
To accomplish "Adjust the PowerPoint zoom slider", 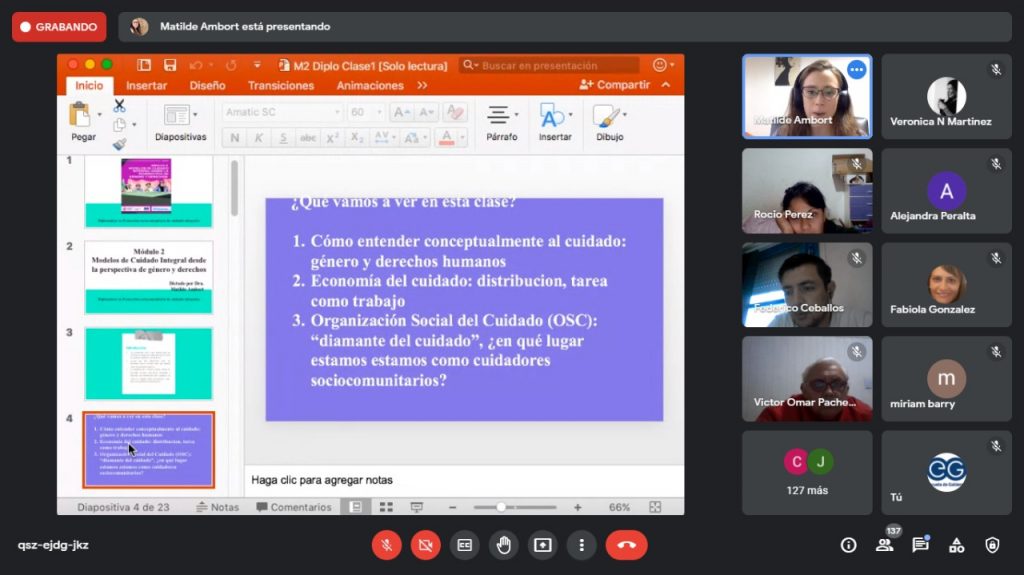I will pos(501,507).
